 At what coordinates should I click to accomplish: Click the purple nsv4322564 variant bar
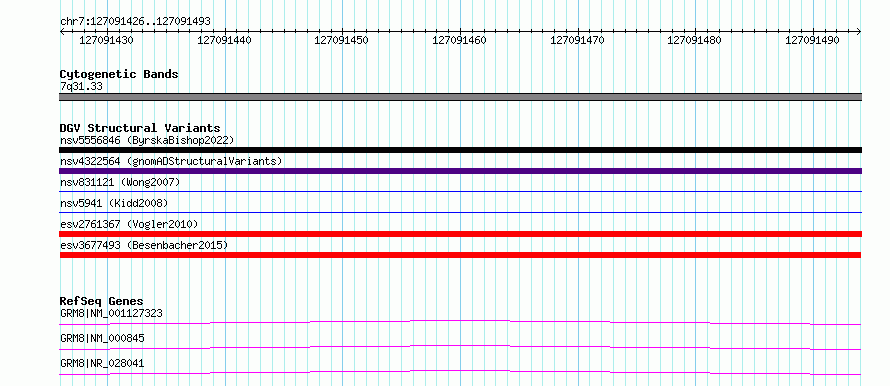point(460,171)
